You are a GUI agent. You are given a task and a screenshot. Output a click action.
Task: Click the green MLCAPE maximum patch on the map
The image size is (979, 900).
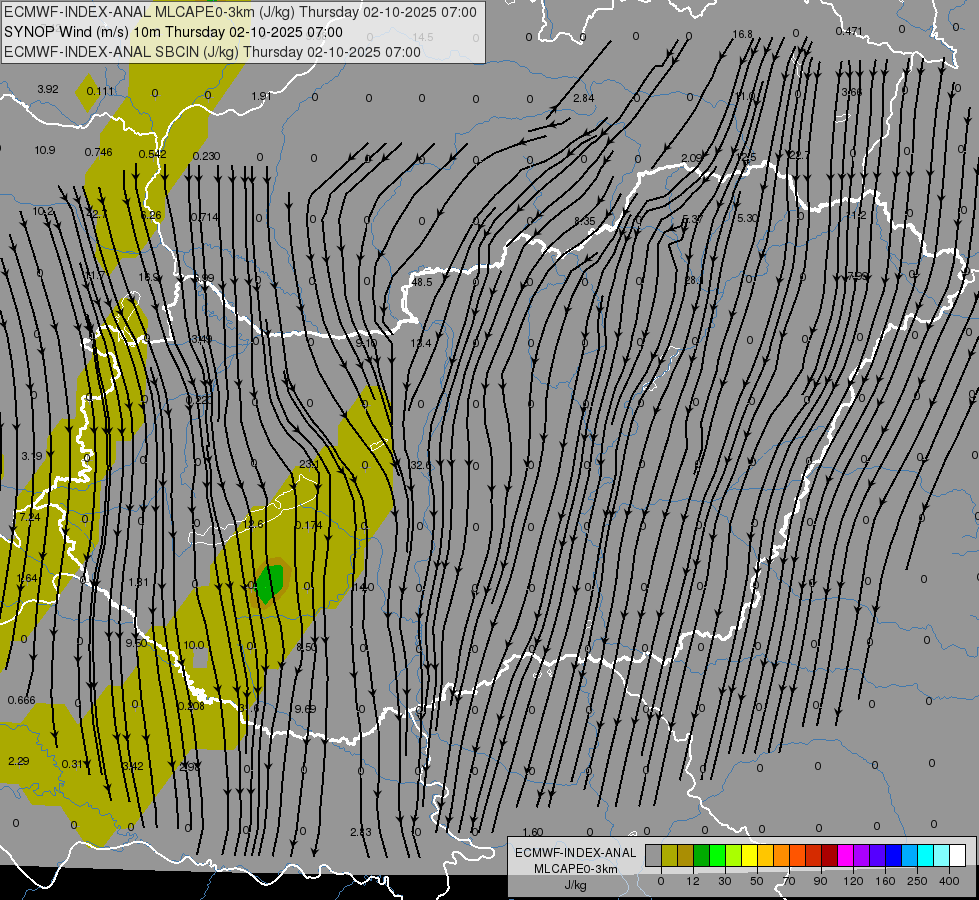(270, 583)
